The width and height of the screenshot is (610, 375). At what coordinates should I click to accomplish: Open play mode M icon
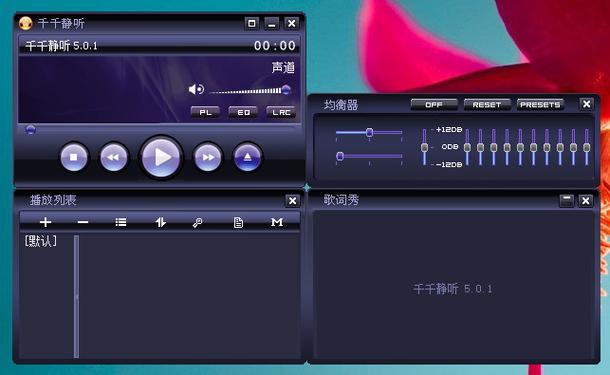(277, 222)
